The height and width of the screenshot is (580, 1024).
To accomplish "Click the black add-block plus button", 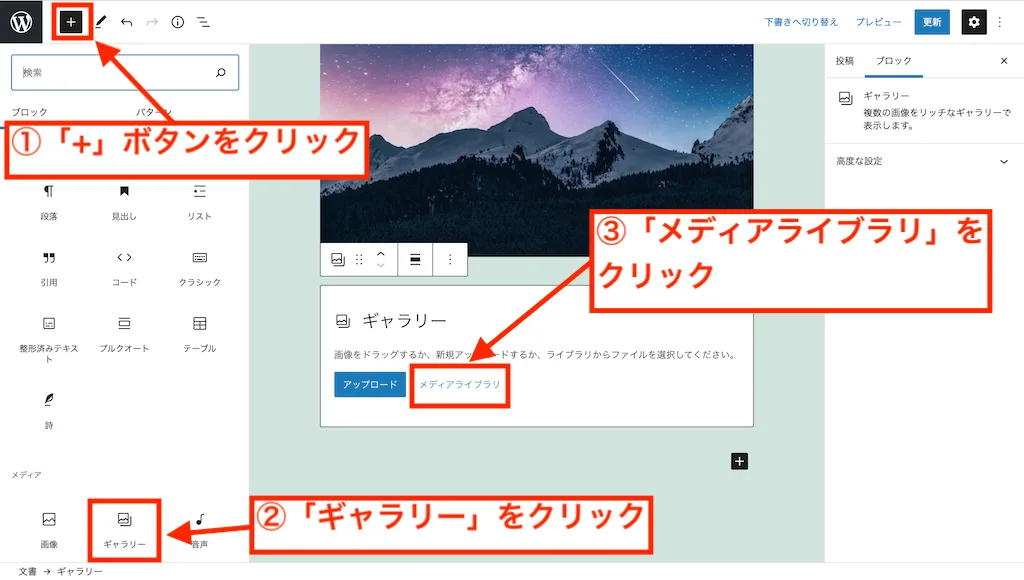I will [x=739, y=461].
